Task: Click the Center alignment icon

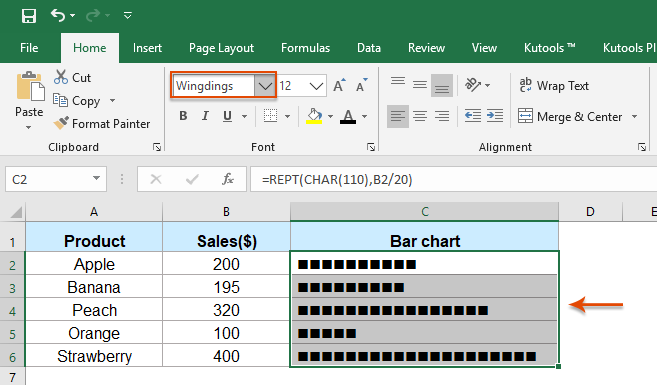Action: tap(419, 116)
